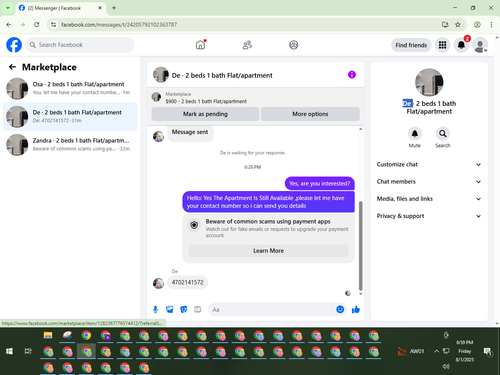Open the taskbar clock showing 6:59 PM
This screenshot has width=500, height=375.
click(x=465, y=351)
